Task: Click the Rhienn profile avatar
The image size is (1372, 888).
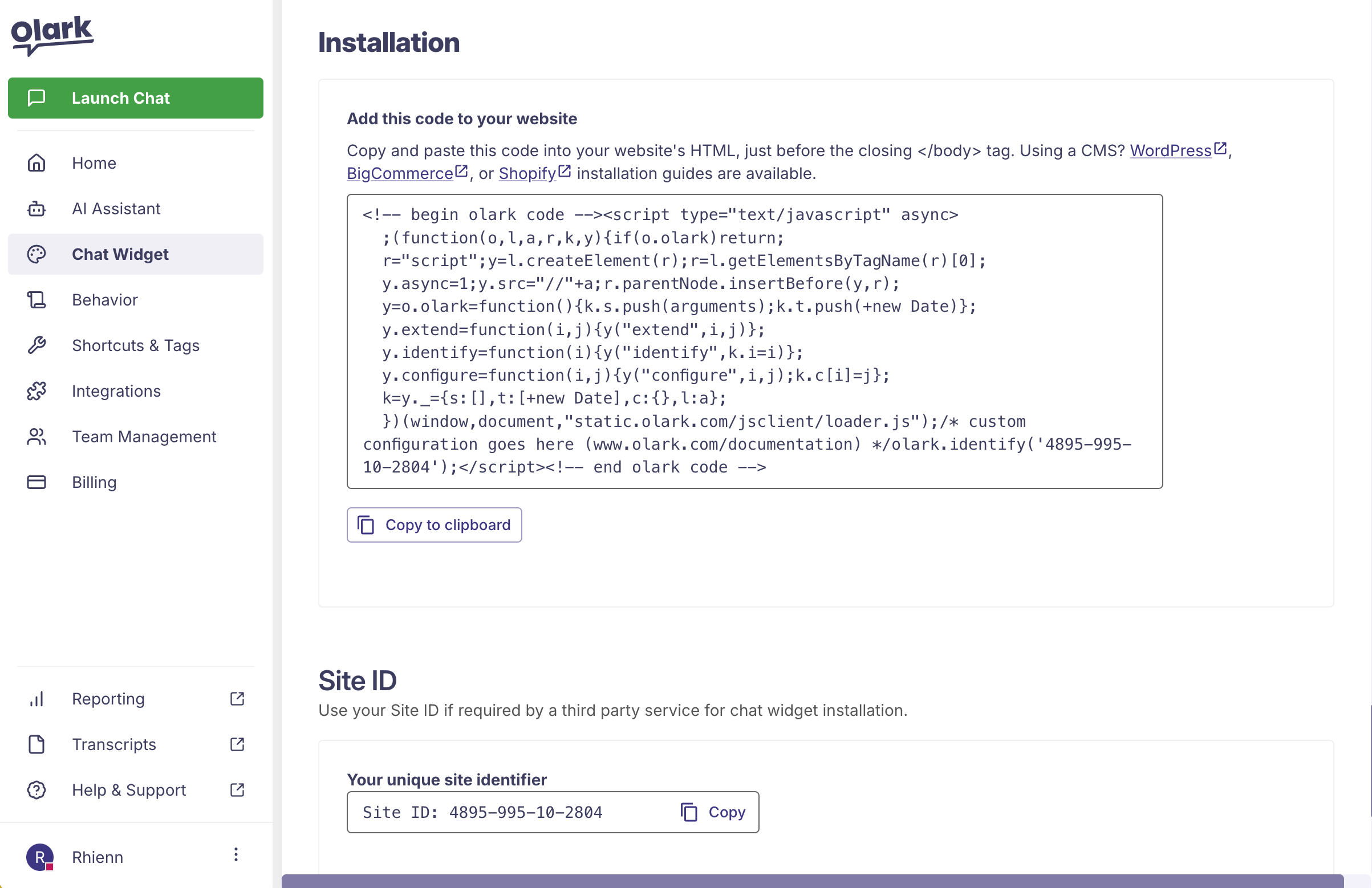Action: coord(39,856)
